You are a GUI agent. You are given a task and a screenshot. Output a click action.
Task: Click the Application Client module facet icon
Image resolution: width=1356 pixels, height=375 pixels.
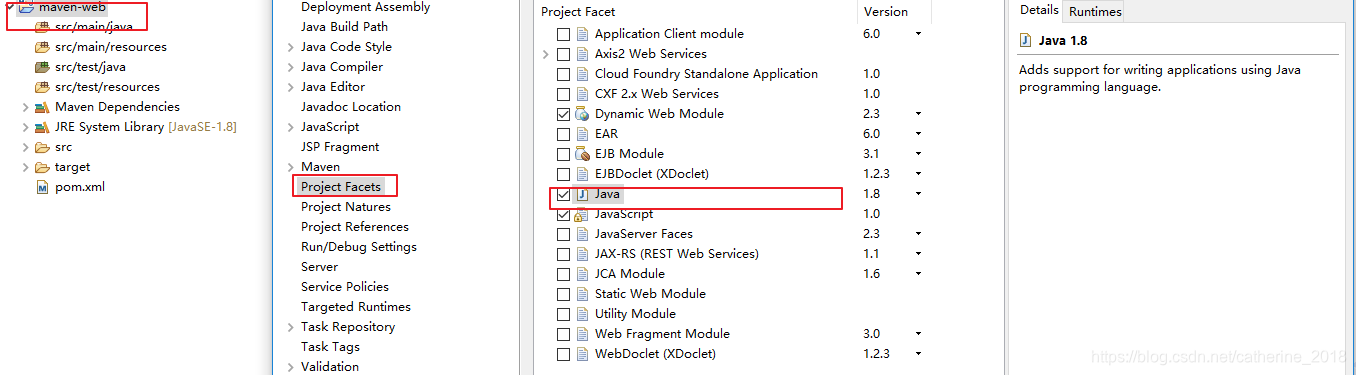pyautogui.click(x=582, y=34)
